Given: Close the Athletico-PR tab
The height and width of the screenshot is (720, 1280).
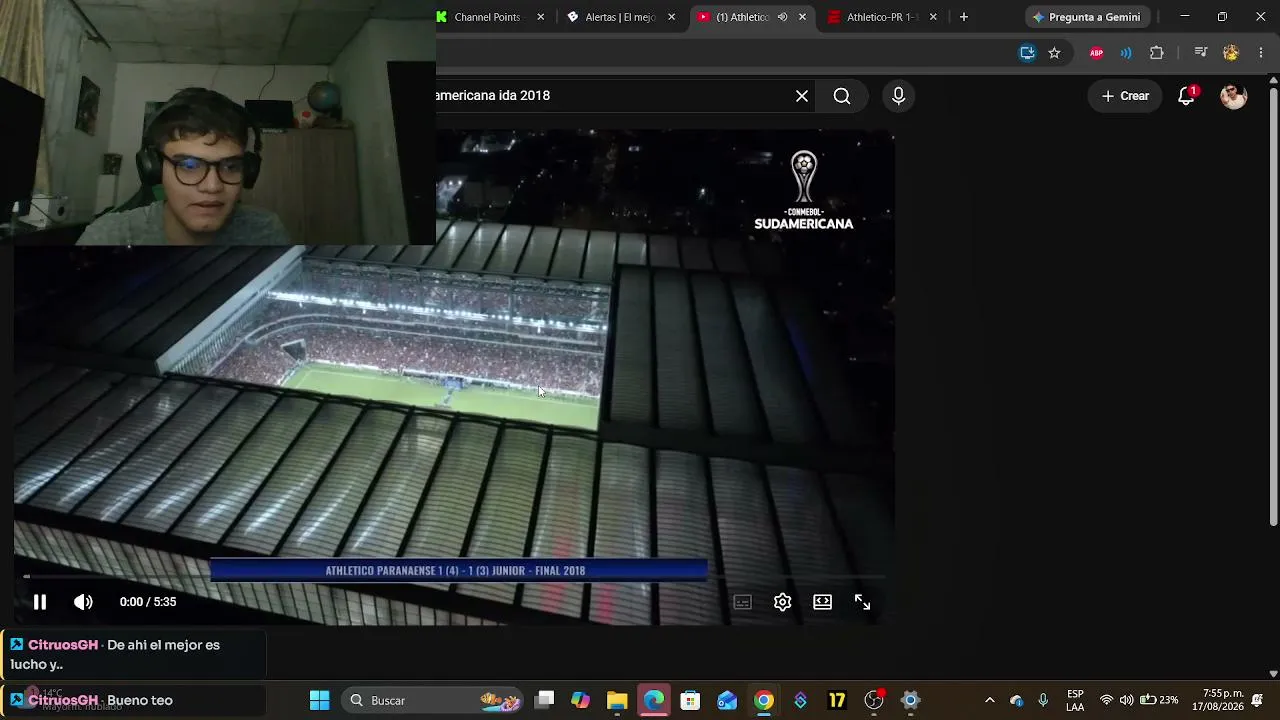Looking at the screenshot, I should point(933,17).
